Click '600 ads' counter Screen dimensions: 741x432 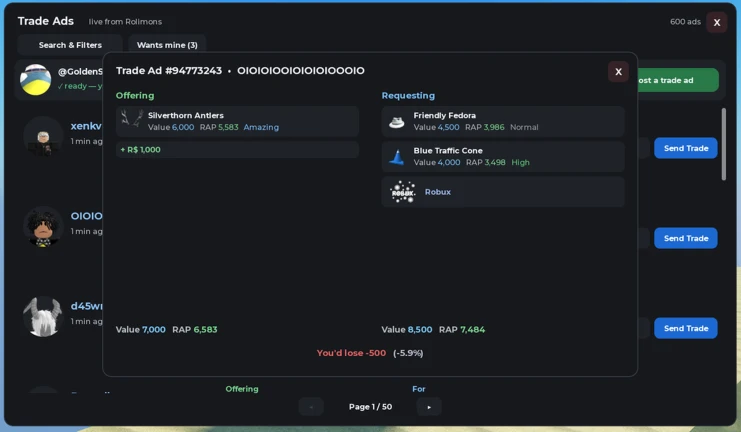pos(685,22)
